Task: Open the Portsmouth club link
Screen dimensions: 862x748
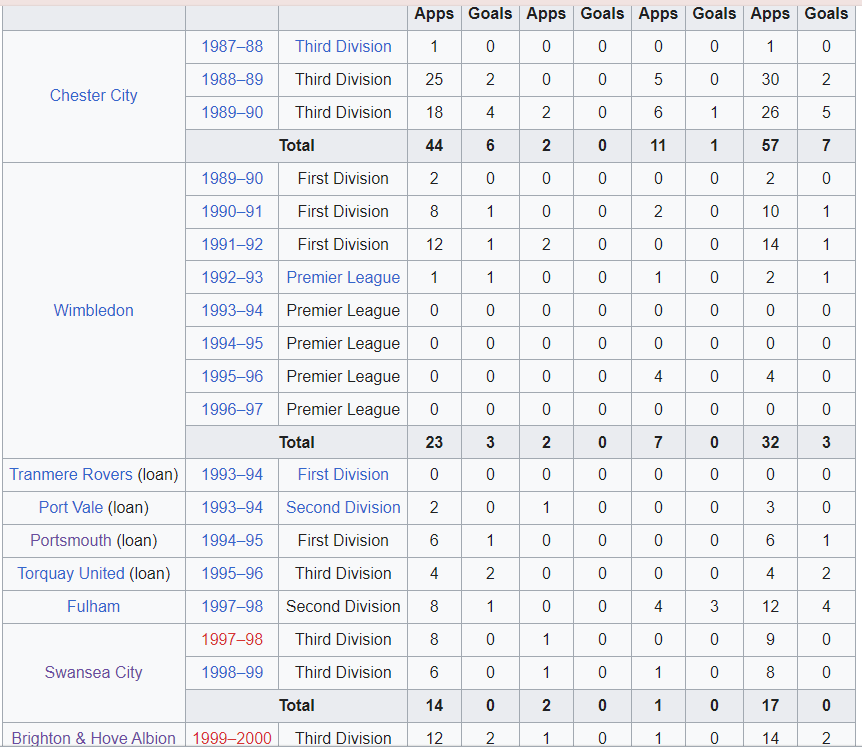Action: (x=71, y=540)
